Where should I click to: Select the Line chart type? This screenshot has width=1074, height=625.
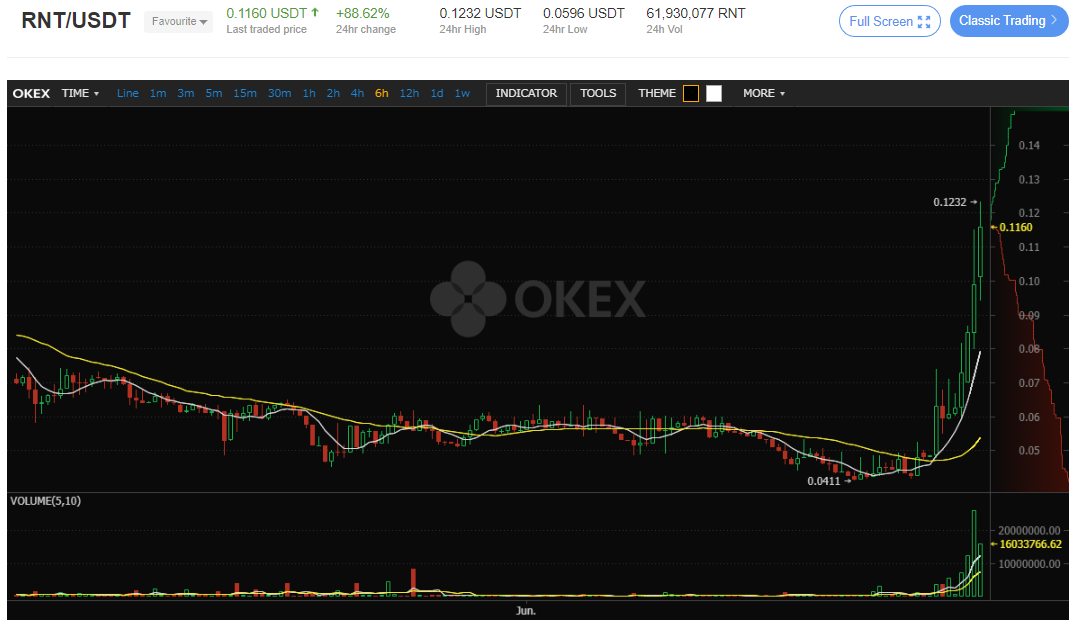tap(127, 93)
